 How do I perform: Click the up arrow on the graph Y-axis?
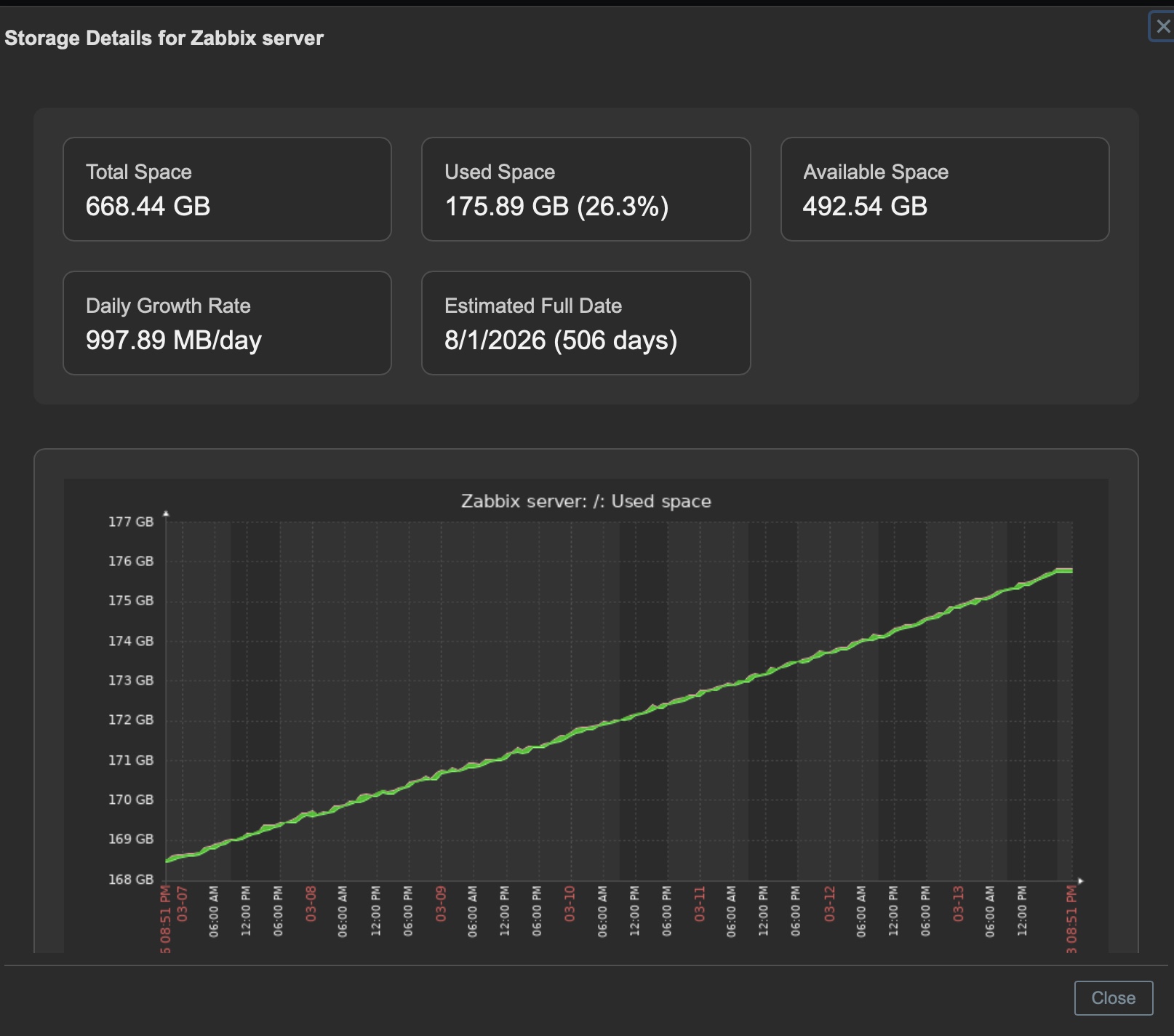[167, 512]
